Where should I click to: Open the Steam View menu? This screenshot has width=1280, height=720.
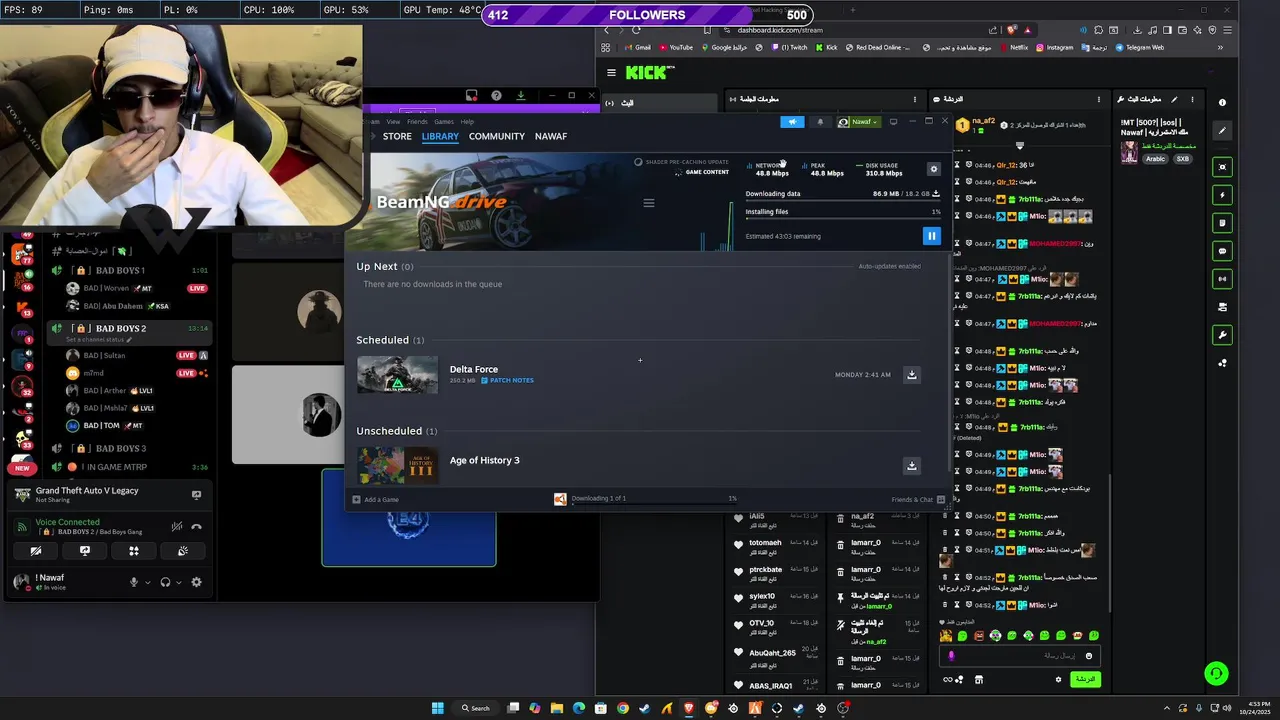(x=393, y=122)
